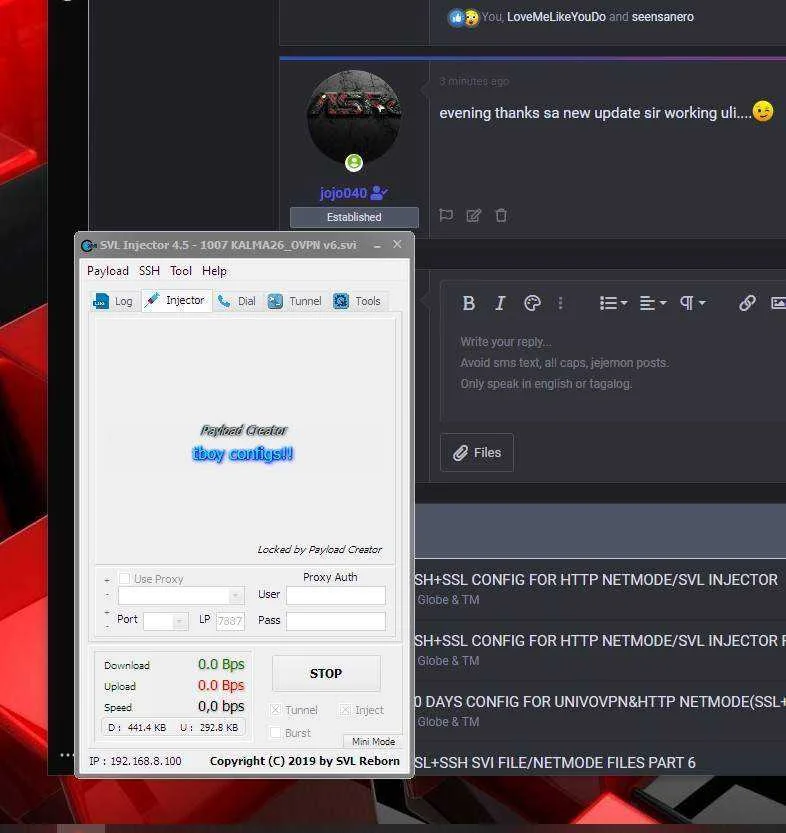Open the Log tab in SVL Injector
This screenshot has height=833, width=786.
tap(114, 301)
